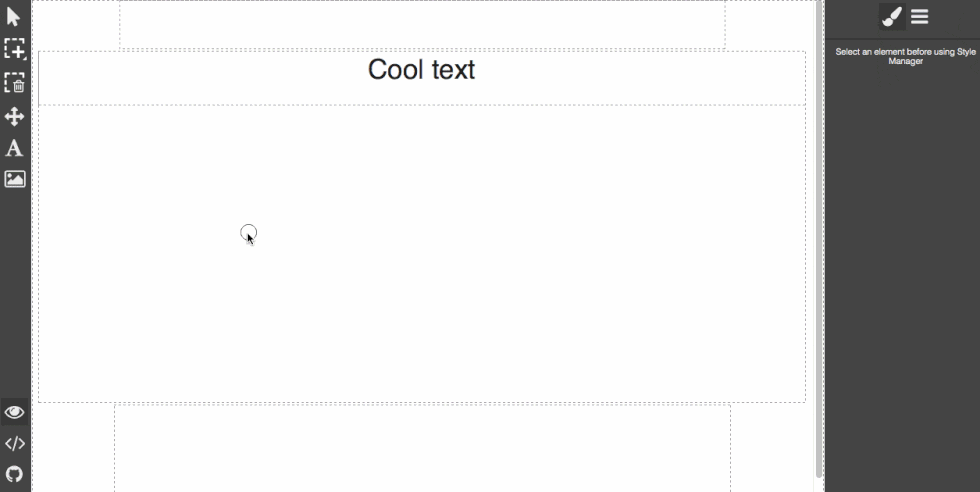Click the 'Select an element' Style Manager message
The image size is (980, 492).
tap(905, 56)
